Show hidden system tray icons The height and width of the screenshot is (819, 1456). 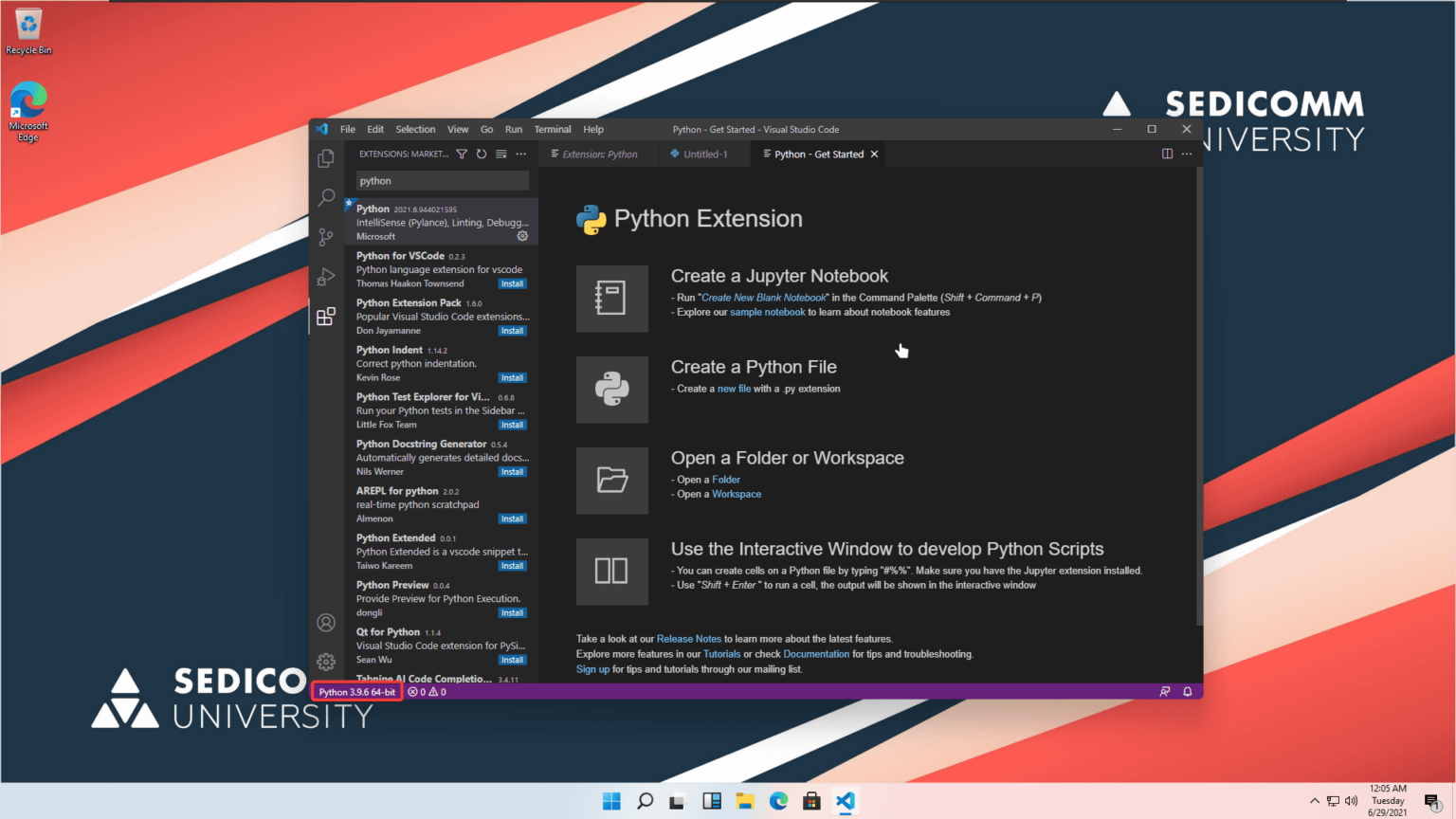click(x=1315, y=801)
